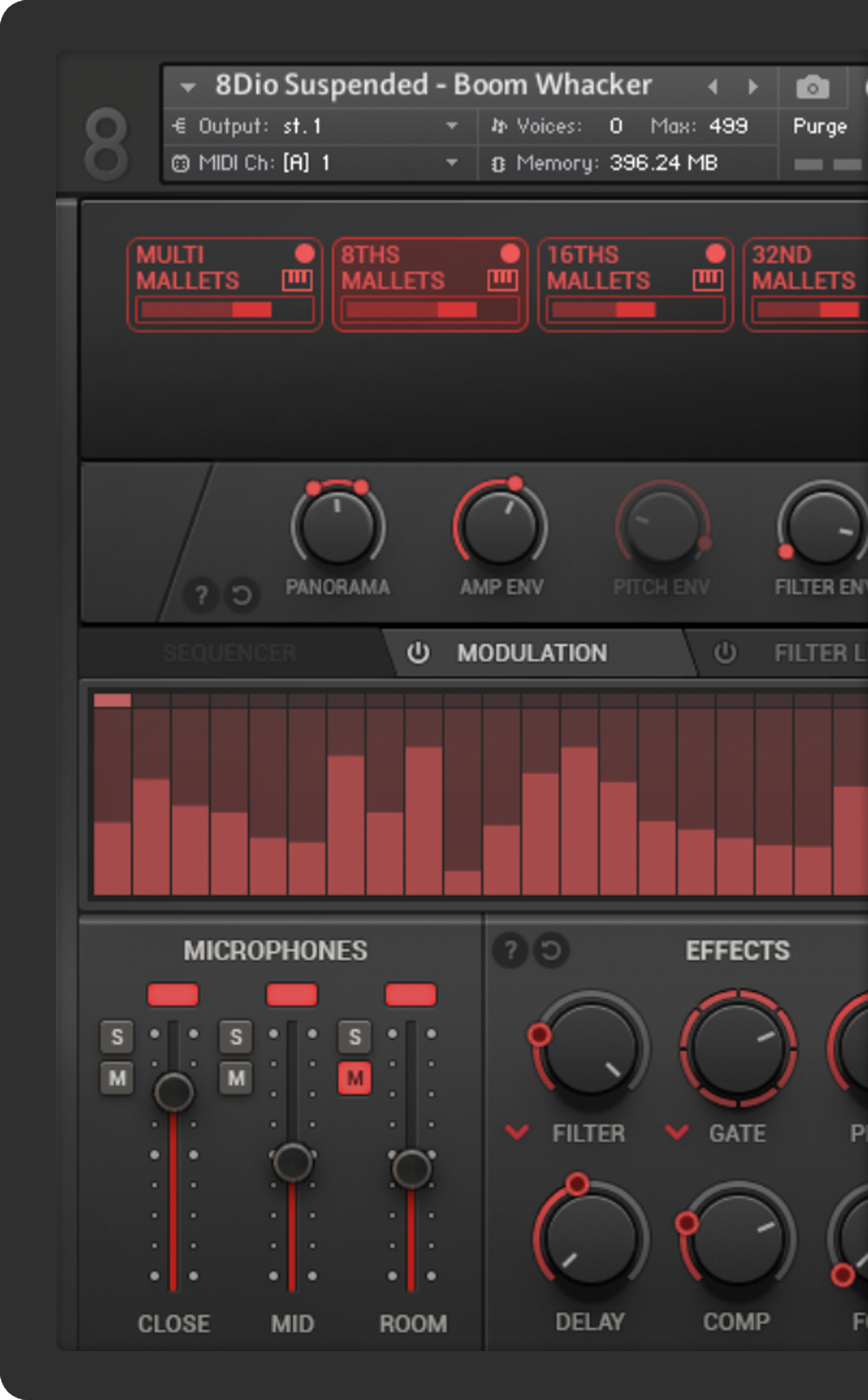Click the 8Dio logo numeral

coord(106,144)
